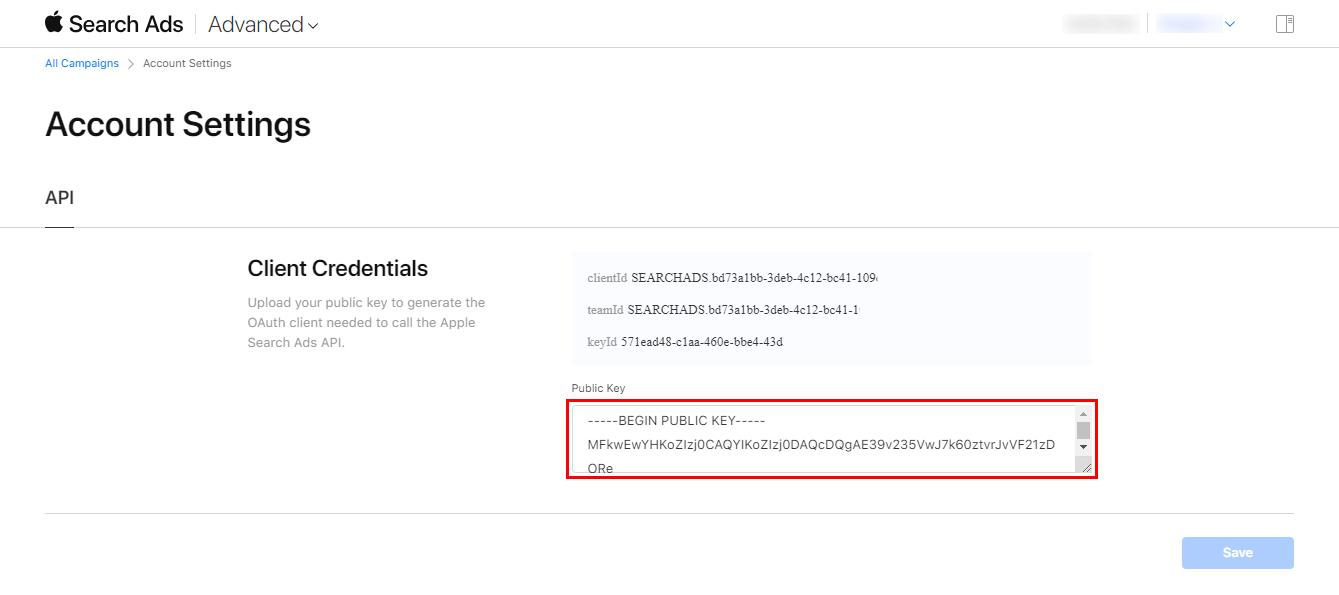The width and height of the screenshot is (1339, 595).
Task: Click the Public Key scroll down arrow
Action: (x=1083, y=447)
